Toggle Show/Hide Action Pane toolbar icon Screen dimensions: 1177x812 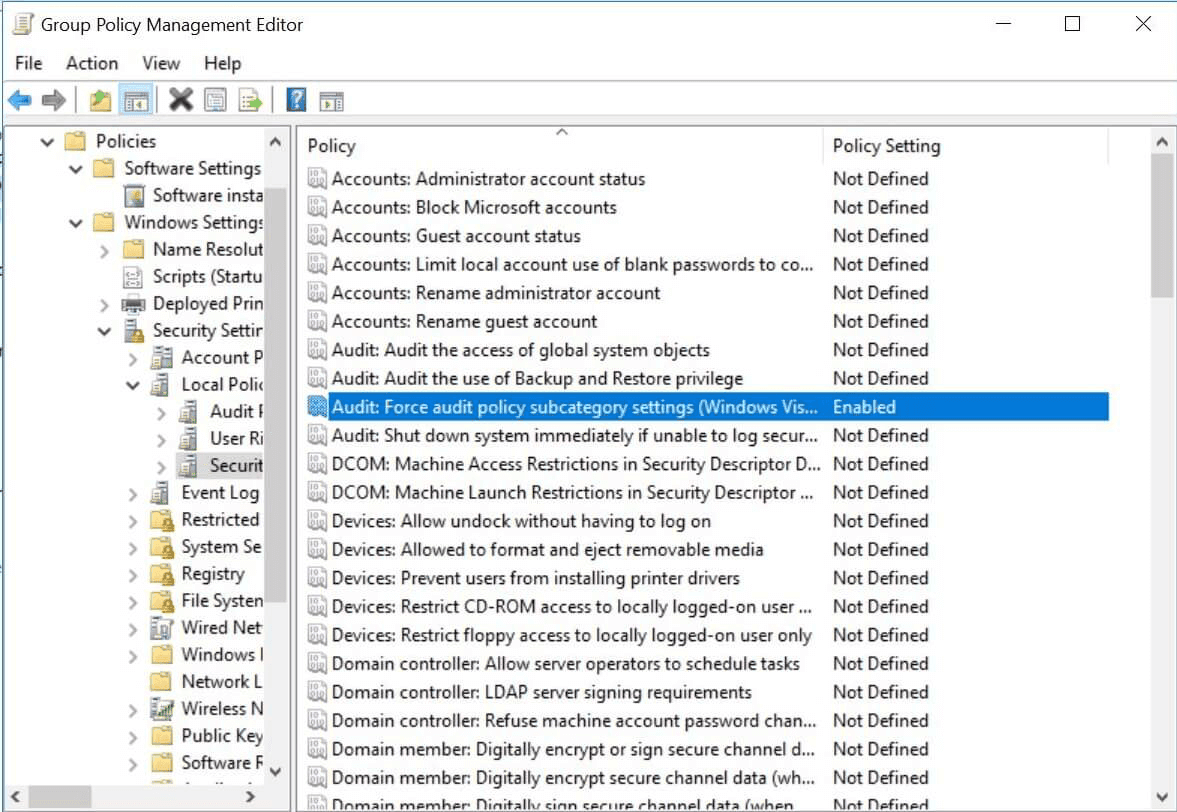[331, 101]
